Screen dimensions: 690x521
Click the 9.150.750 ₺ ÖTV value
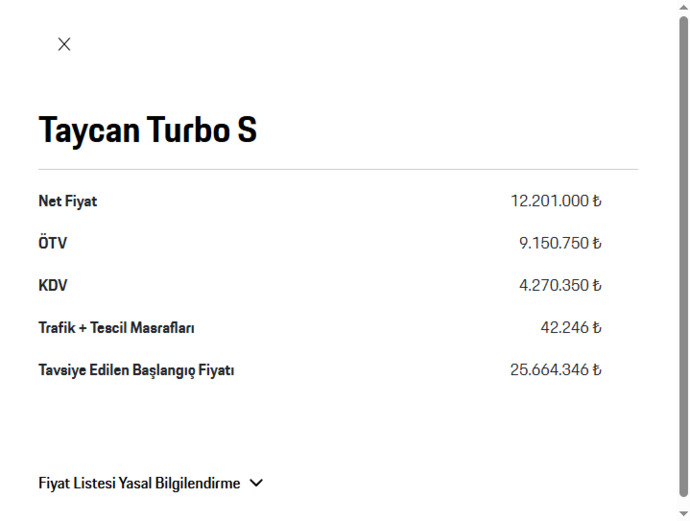pos(560,243)
